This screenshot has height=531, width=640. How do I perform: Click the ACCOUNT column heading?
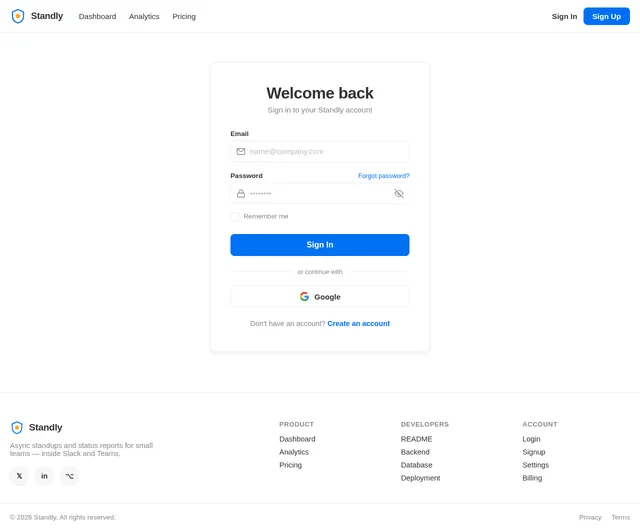coord(540,424)
